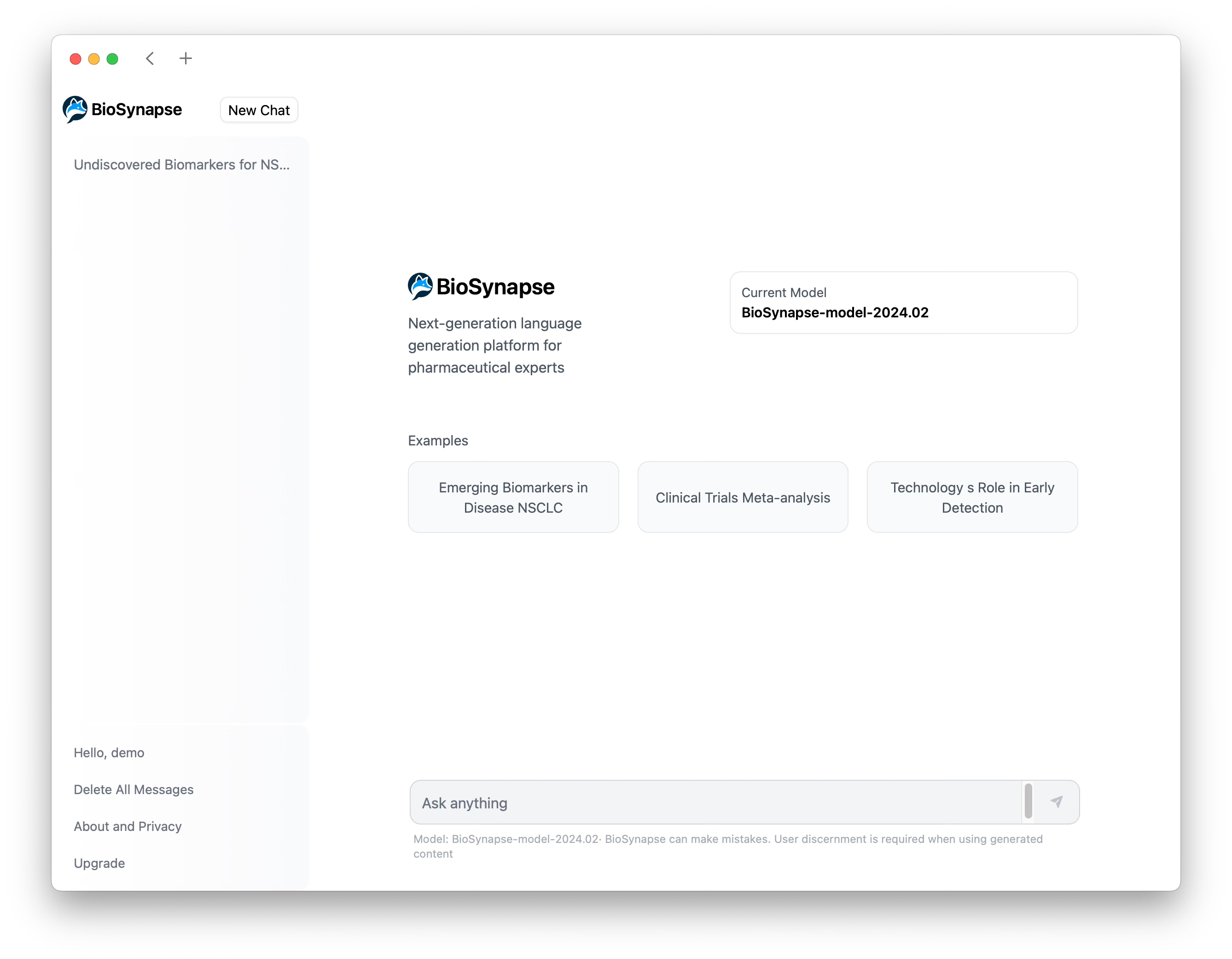Click the send paper-plane icon

1057,801
